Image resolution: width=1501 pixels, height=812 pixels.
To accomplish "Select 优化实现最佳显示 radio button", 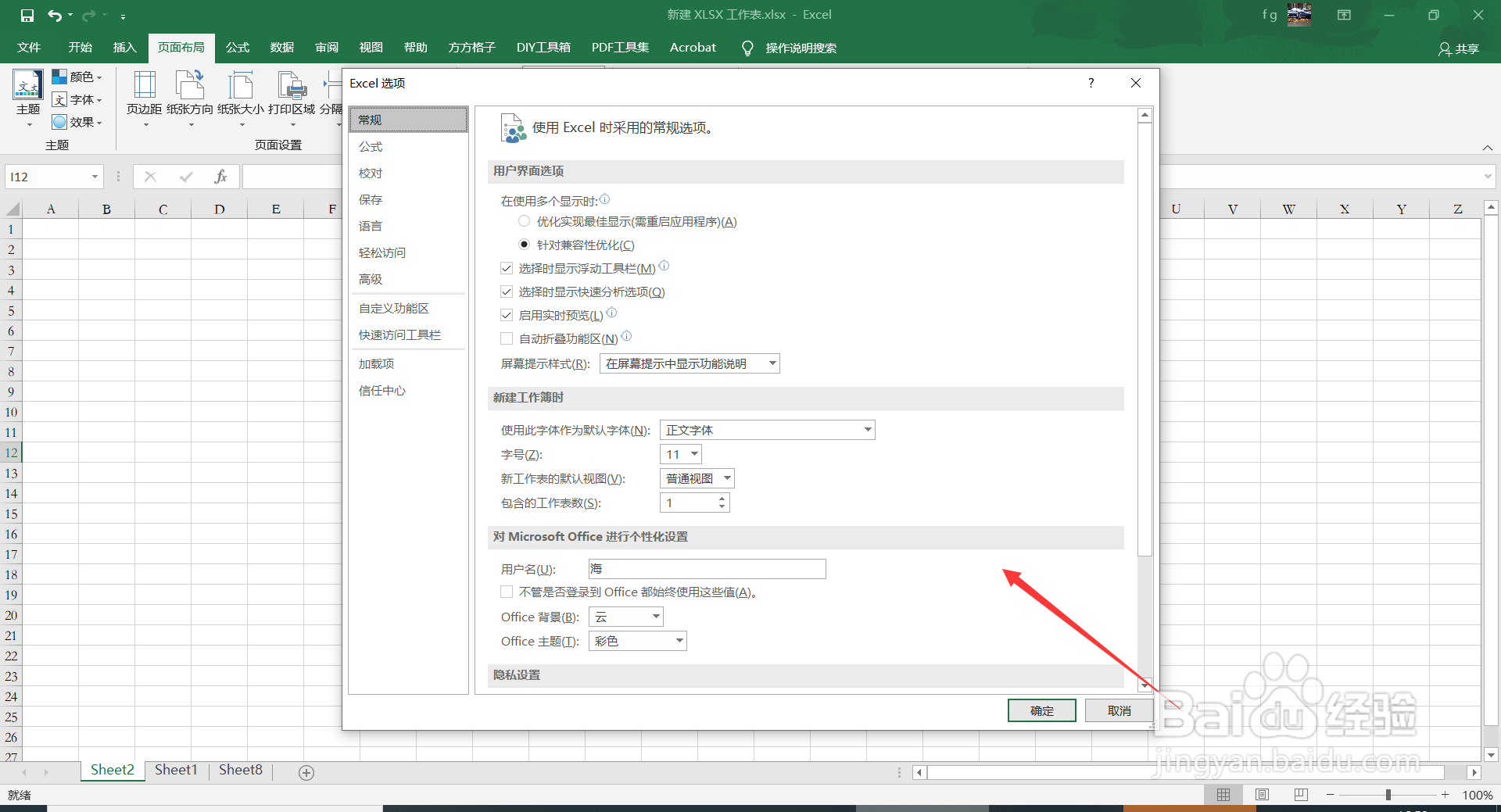I will click(525, 221).
